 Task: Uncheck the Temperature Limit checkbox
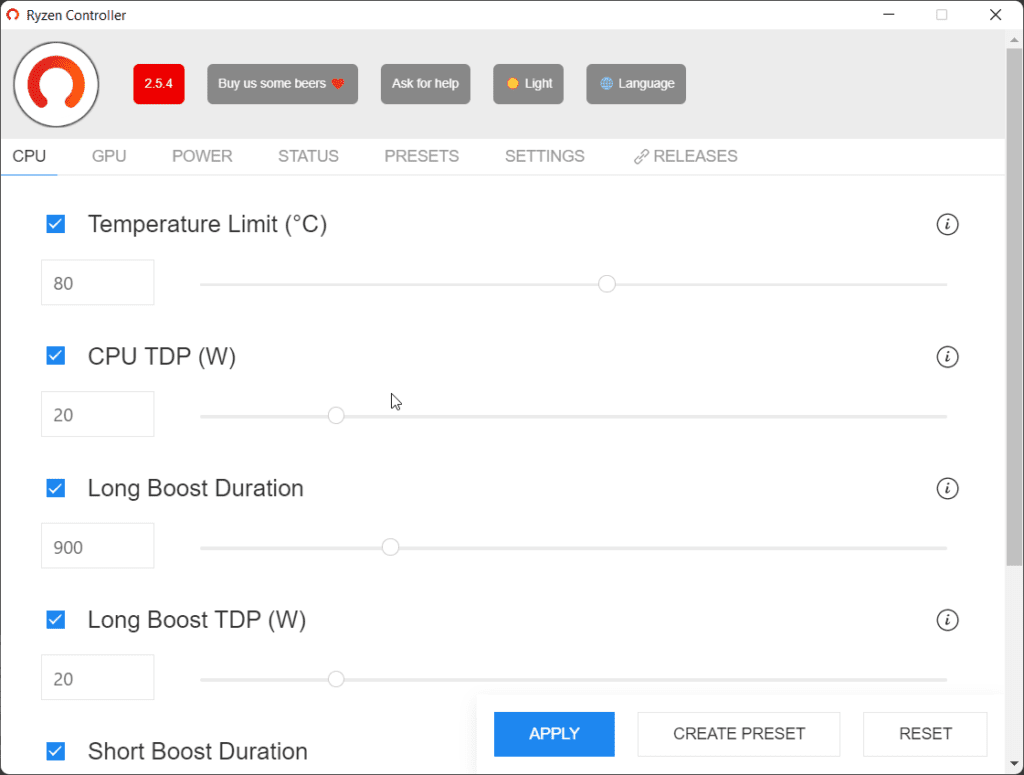click(x=56, y=225)
